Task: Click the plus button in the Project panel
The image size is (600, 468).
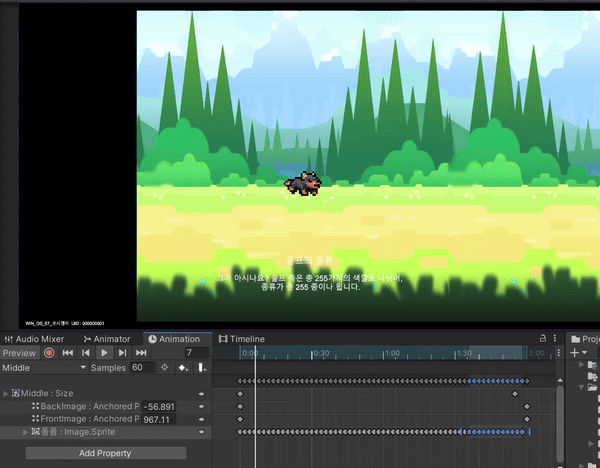Action: click(x=574, y=352)
